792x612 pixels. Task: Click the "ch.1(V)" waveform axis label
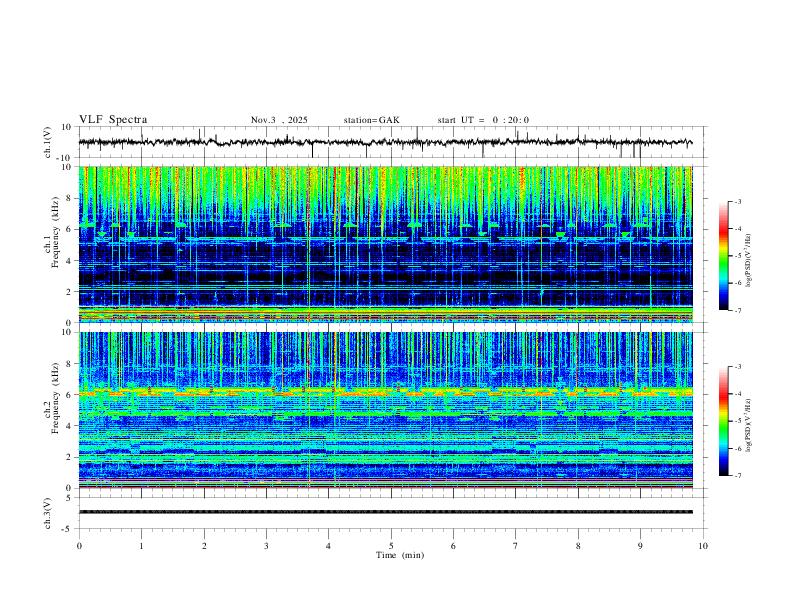pos(48,142)
